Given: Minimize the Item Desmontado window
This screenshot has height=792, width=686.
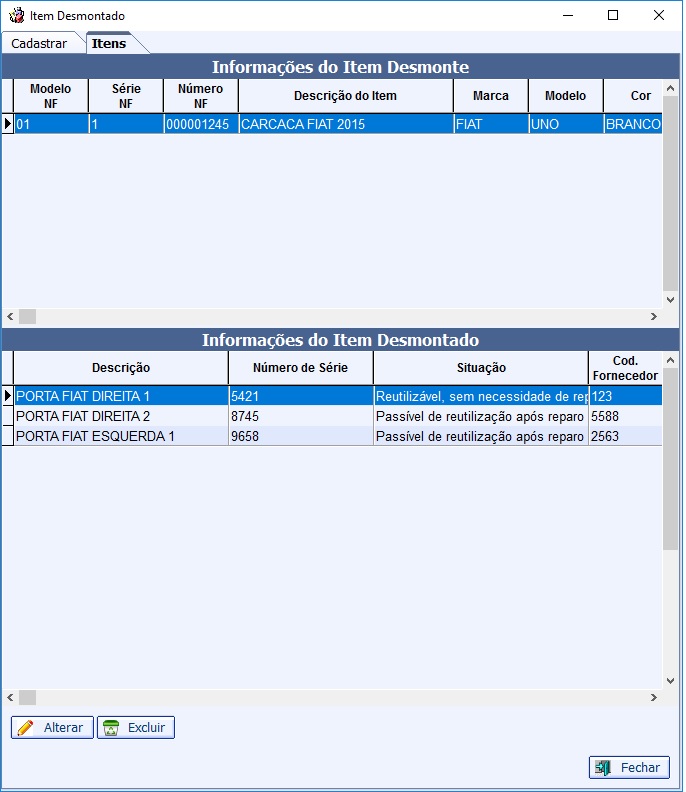Looking at the screenshot, I should coord(568,15).
